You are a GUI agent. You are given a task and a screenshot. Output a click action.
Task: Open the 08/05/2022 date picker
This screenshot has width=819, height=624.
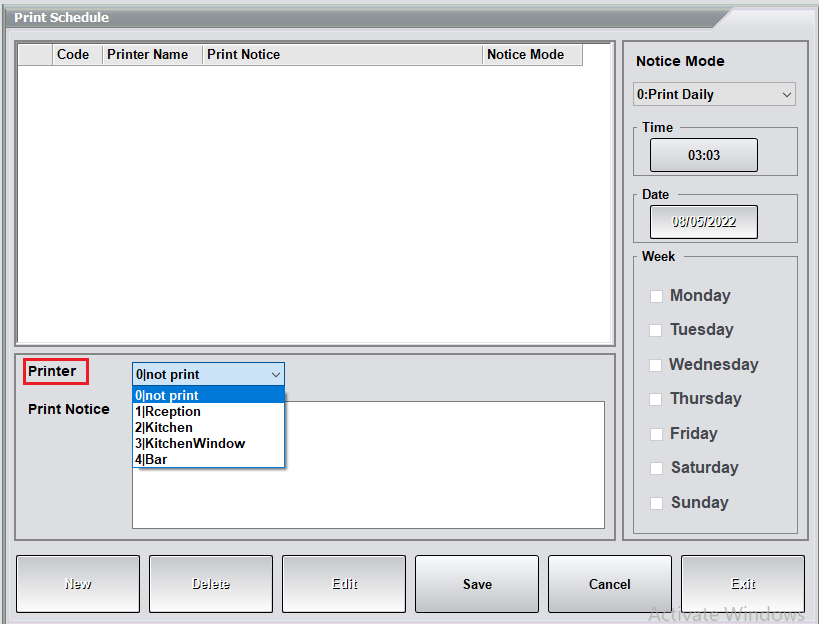pyautogui.click(x=704, y=222)
